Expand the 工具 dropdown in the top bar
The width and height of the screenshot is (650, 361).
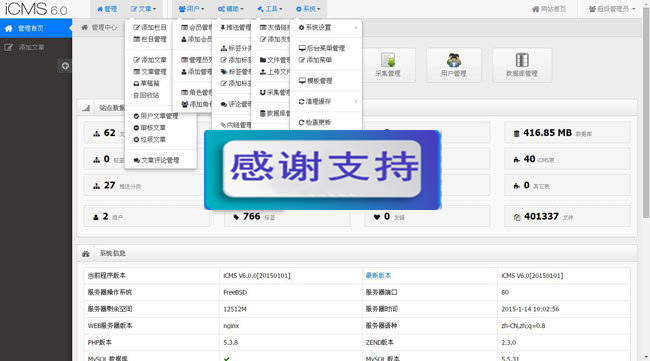pyautogui.click(x=269, y=9)
